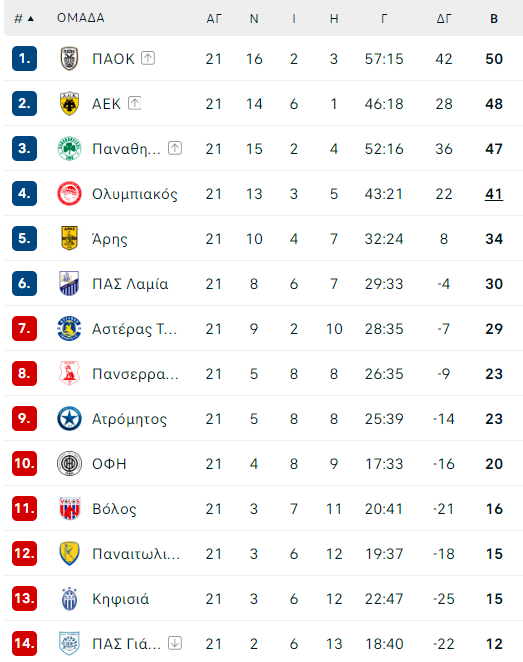
Task: Sort by the B points column header
Action: click(x=494, y=19)
